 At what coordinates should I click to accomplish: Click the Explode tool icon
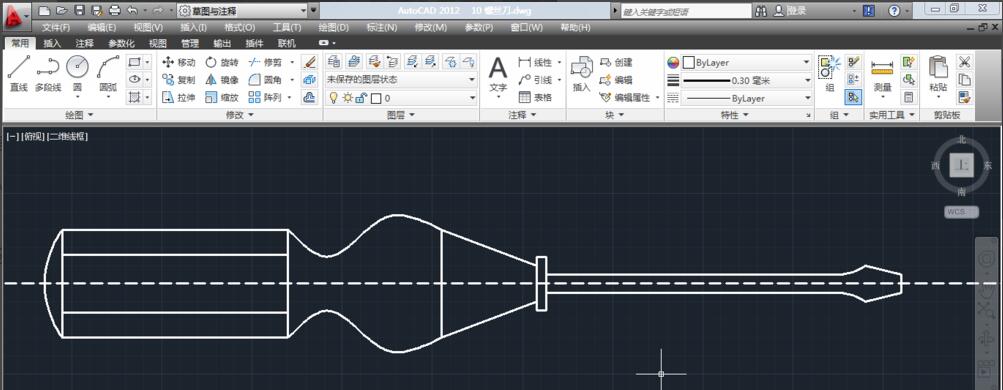310,80
